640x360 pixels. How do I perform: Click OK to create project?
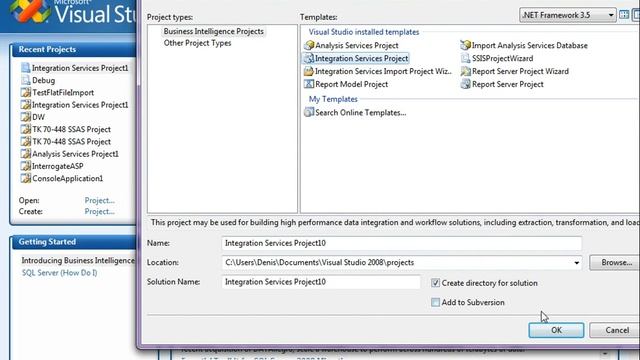(x=556, y=330)
